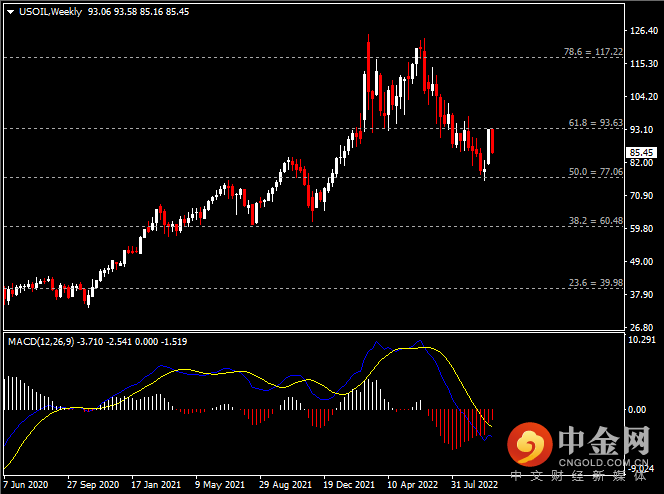
Task: Click the 7 Jun 2020 date label
Action: point(27,485)
